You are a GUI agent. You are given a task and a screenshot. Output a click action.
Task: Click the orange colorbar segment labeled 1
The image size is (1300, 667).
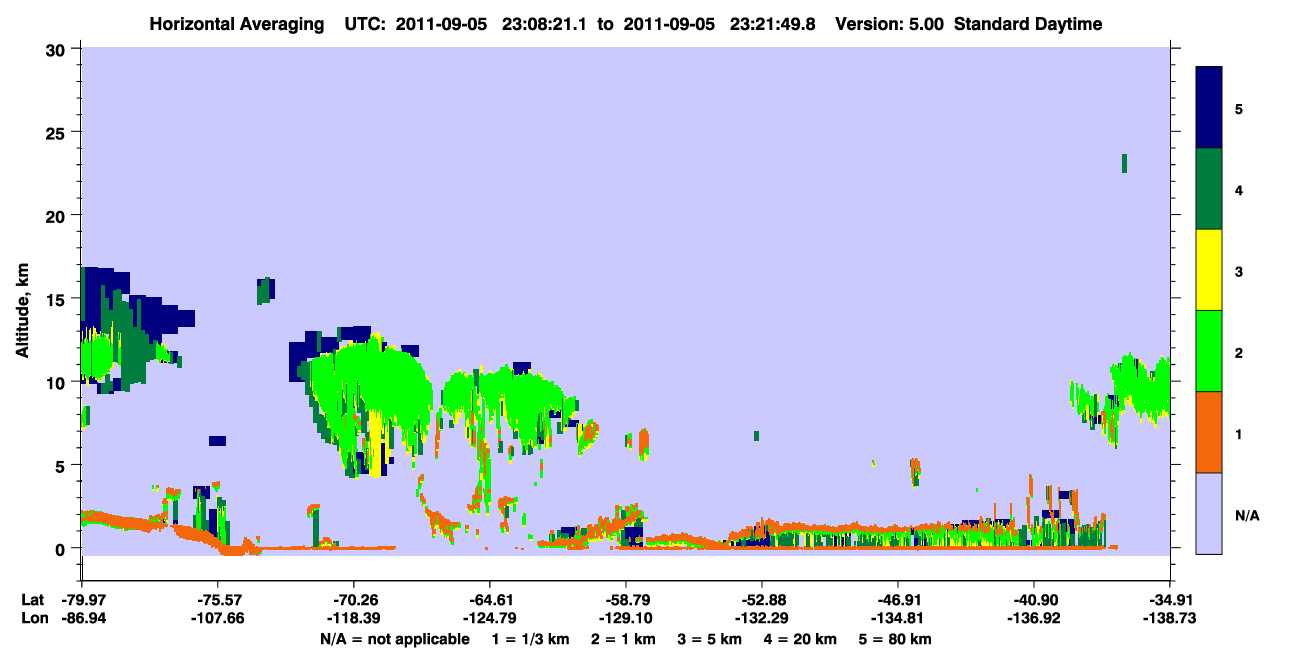pos(1209,432)
